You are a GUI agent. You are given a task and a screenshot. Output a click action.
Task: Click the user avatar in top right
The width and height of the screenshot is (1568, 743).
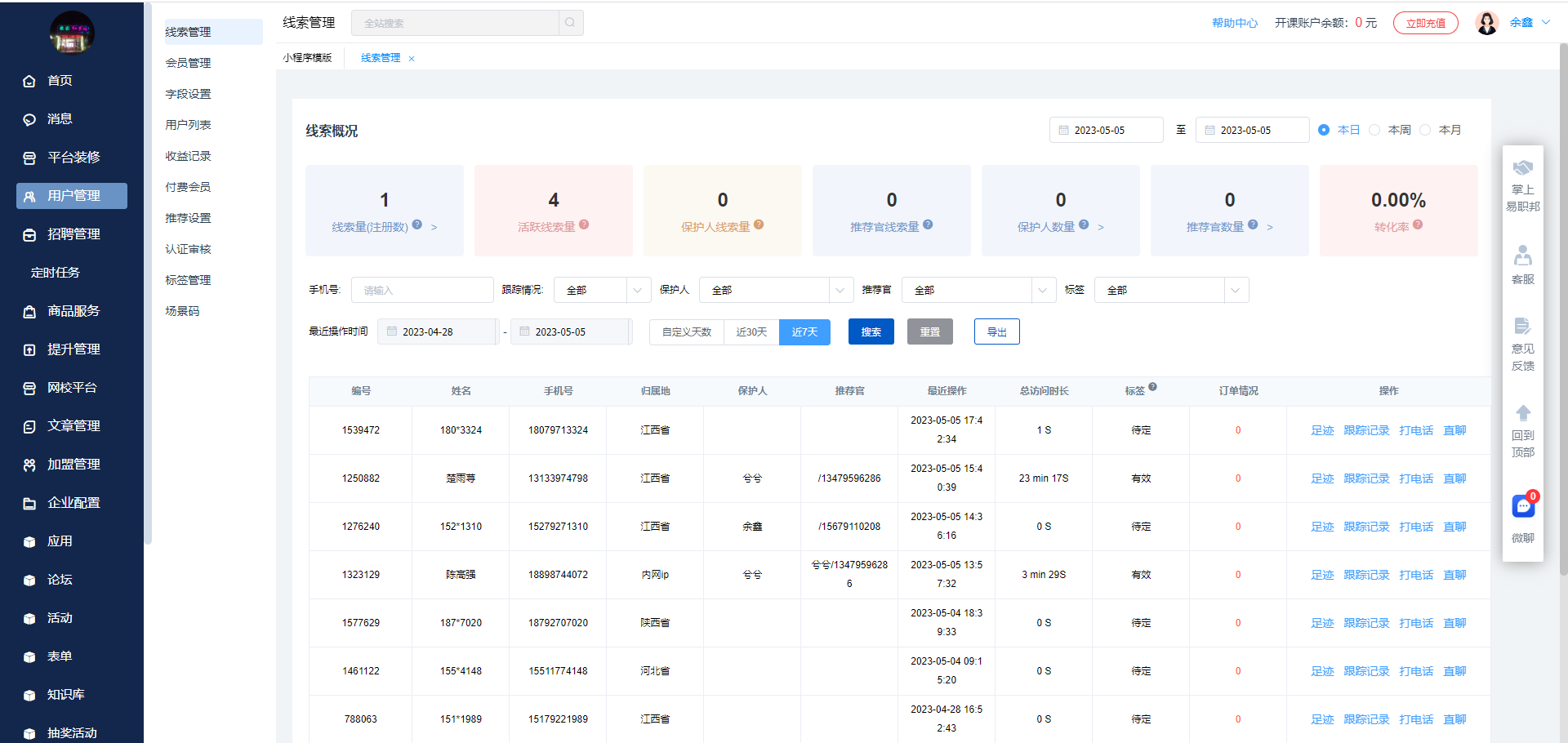[1487, 23]
